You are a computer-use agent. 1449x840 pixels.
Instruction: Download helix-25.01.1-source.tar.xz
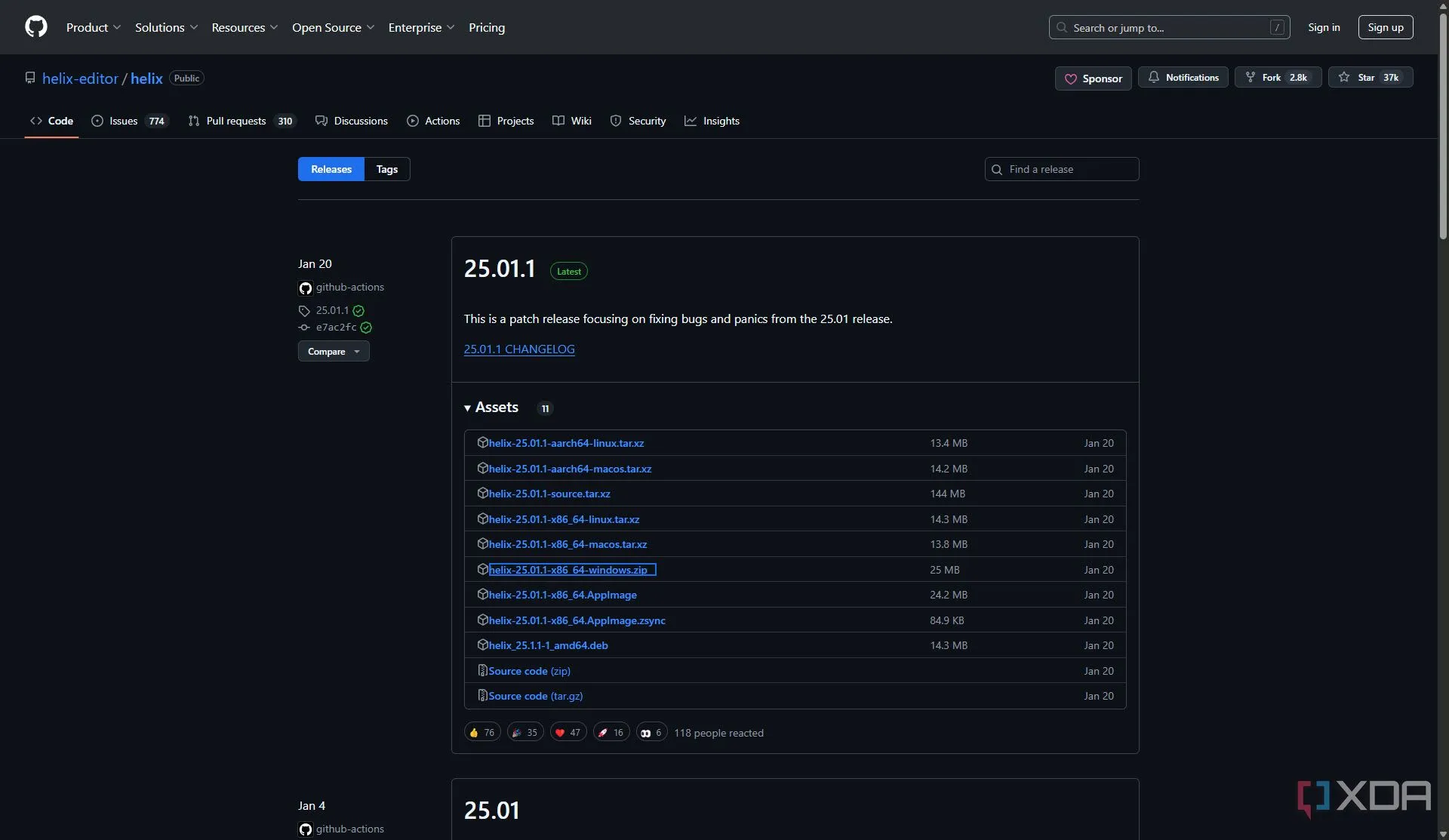tap(549, 494)
